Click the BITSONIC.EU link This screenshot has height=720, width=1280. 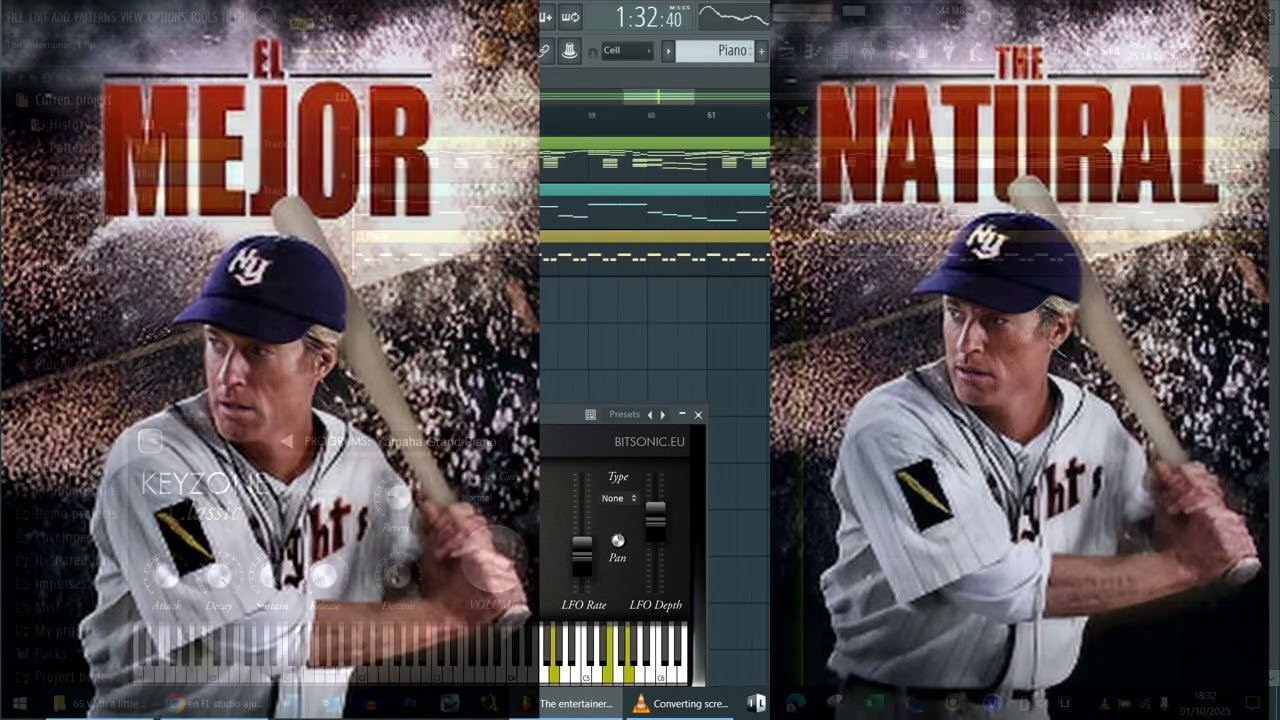coord(650,441)
